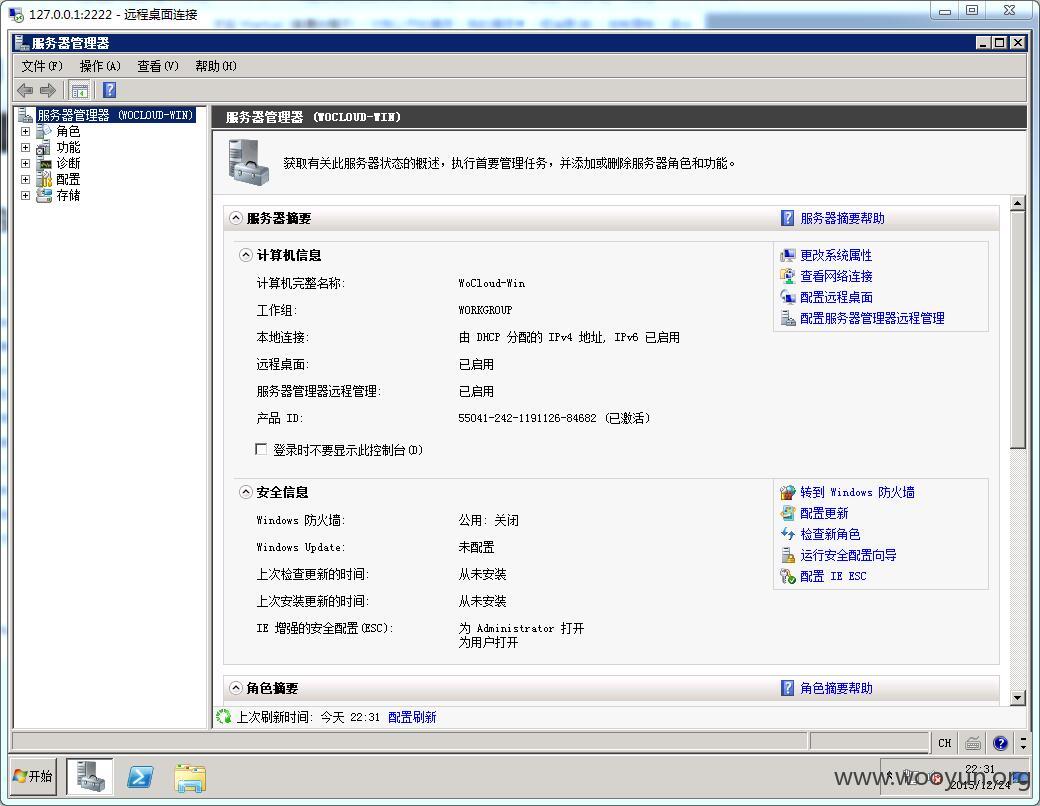Click the vertical scrollbar thumb
The height and width of the screenshot is (806, 1040).
tap(1017, 330)
